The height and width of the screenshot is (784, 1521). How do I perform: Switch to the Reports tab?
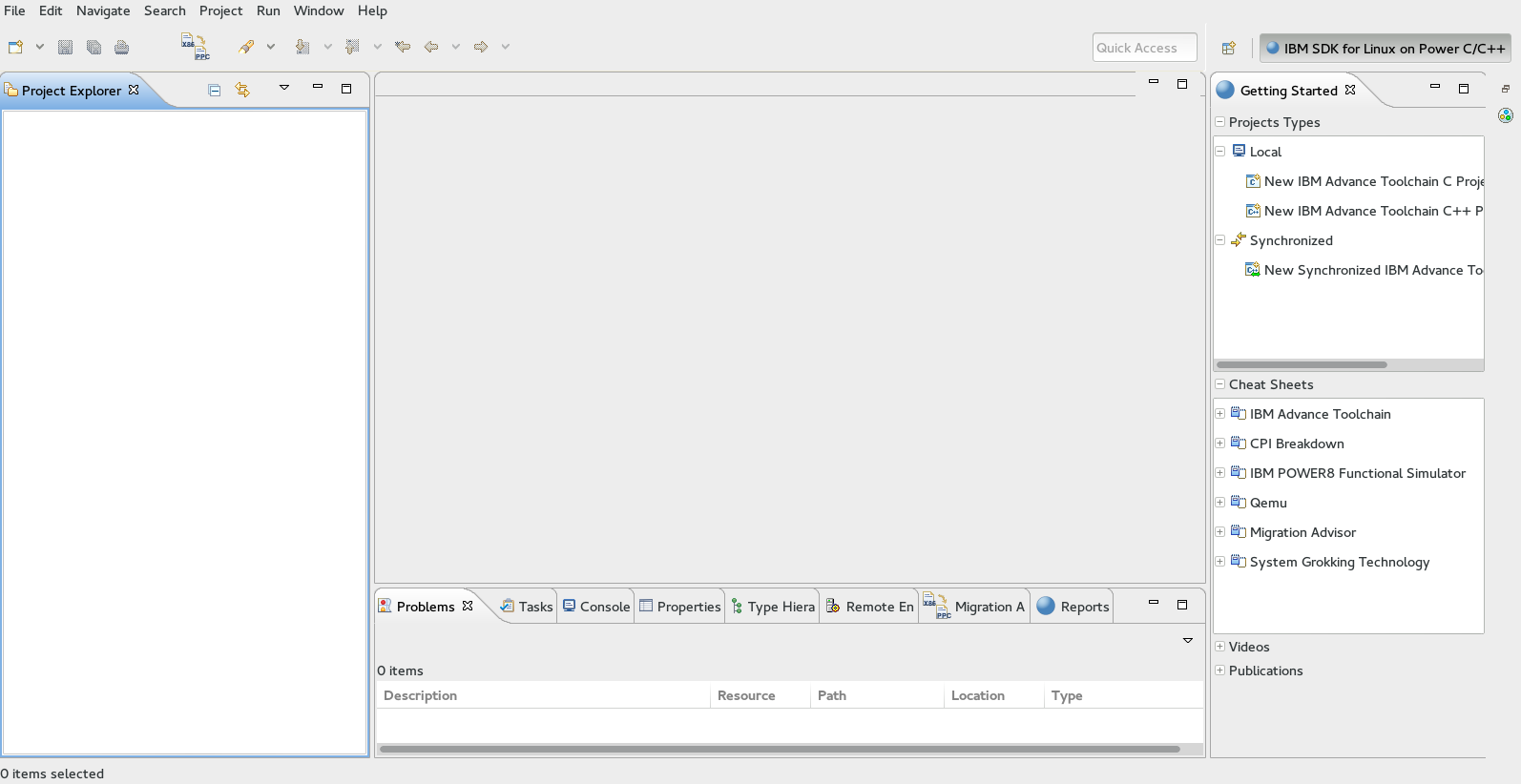coord(1073,607)
